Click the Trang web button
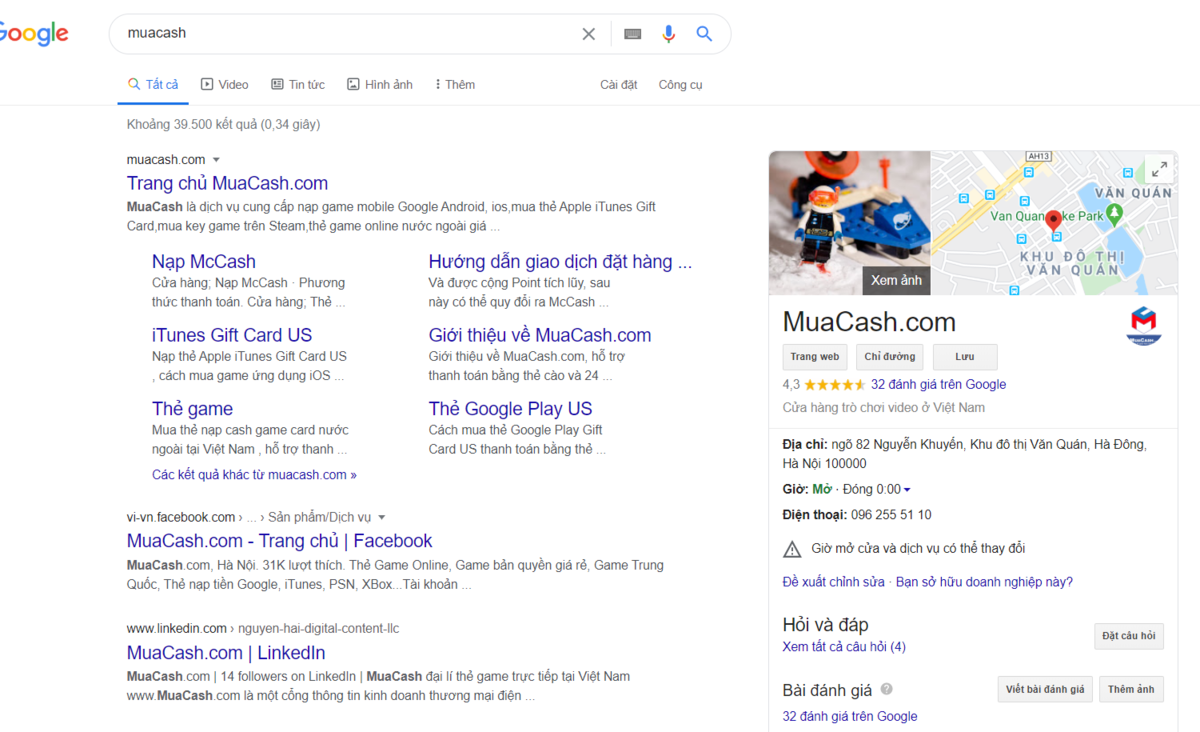The height and width of the screenshot is (732, 1200). tap(815, 357)
